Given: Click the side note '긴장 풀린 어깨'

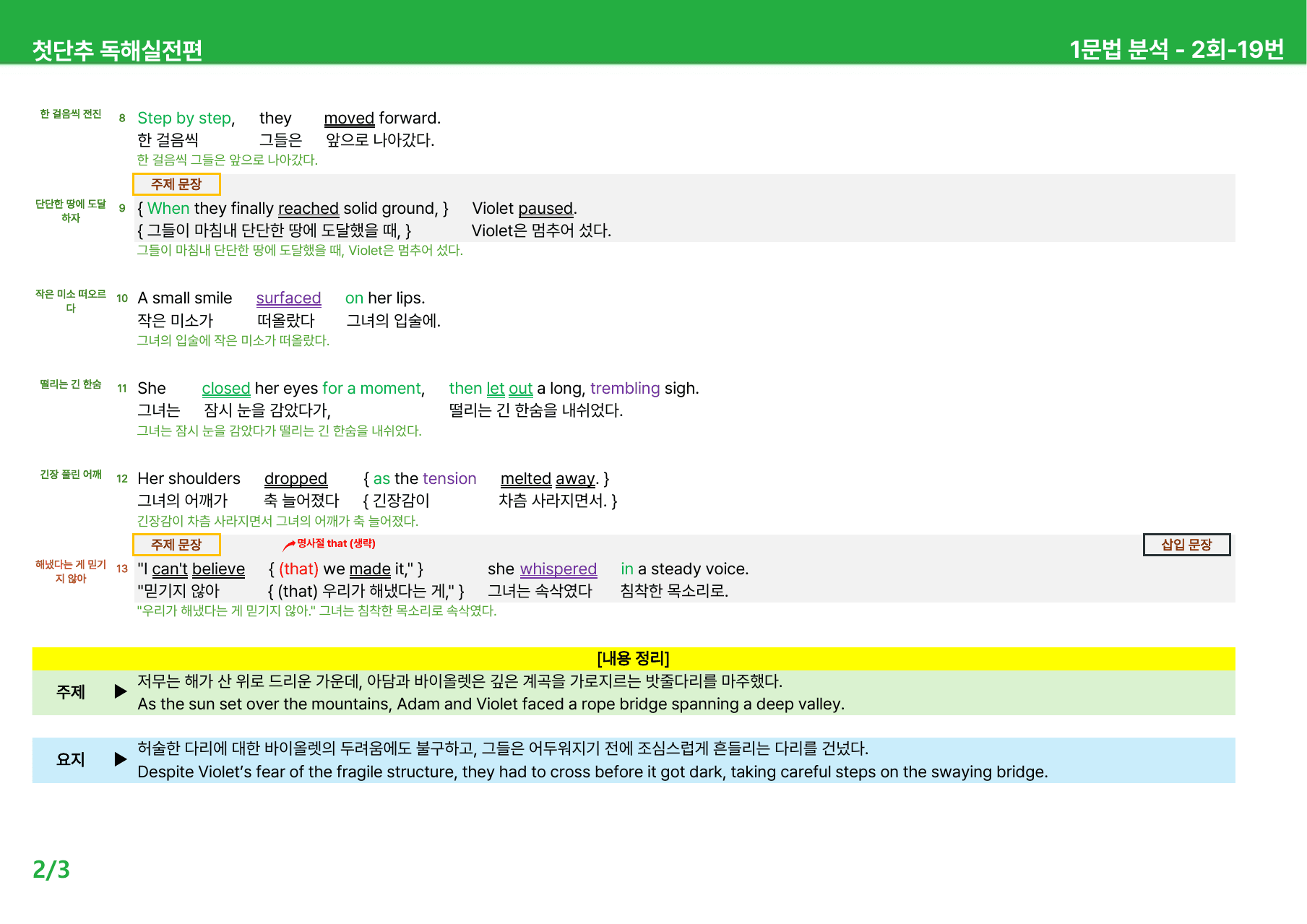Looking at the screenshot, I should click(71, 474).
